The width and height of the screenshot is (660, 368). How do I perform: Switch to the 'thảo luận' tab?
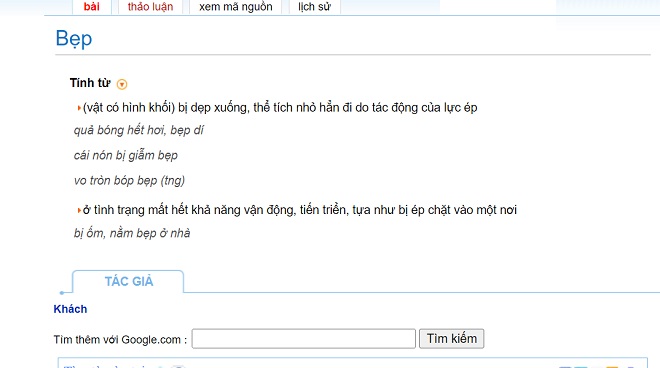[x=150, y=7]
